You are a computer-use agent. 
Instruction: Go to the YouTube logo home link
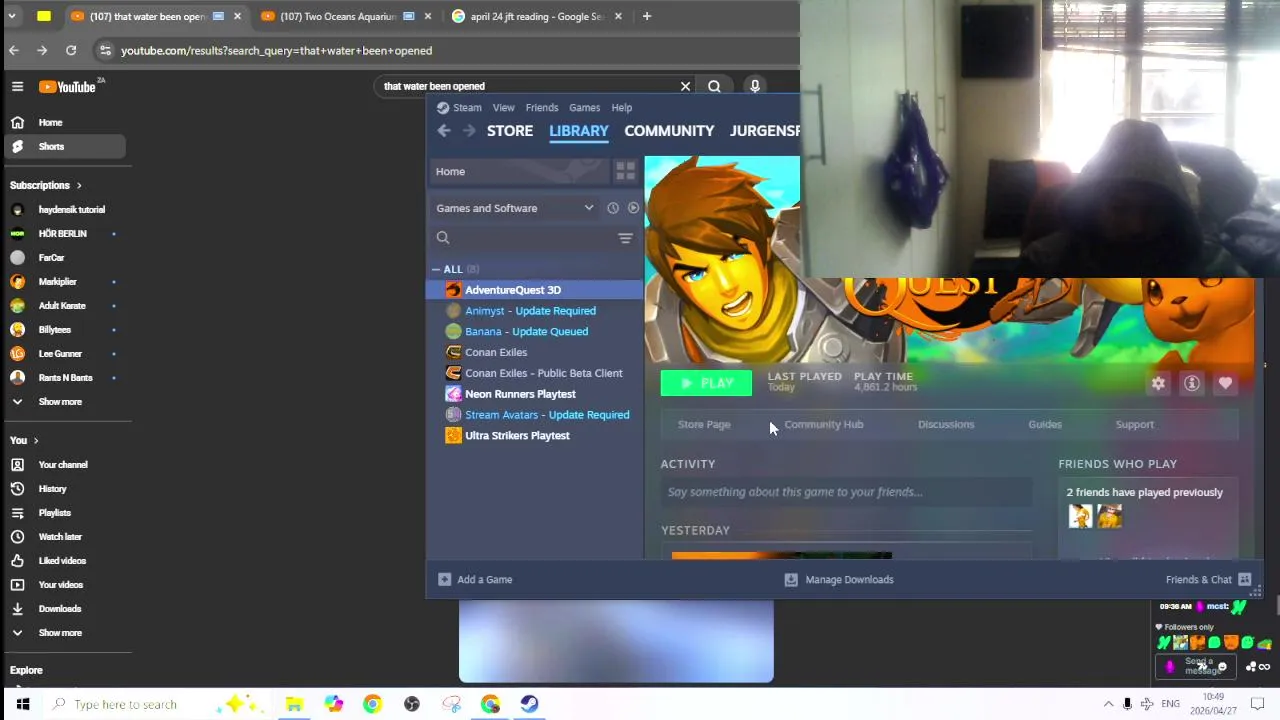(x=67, y=87)
